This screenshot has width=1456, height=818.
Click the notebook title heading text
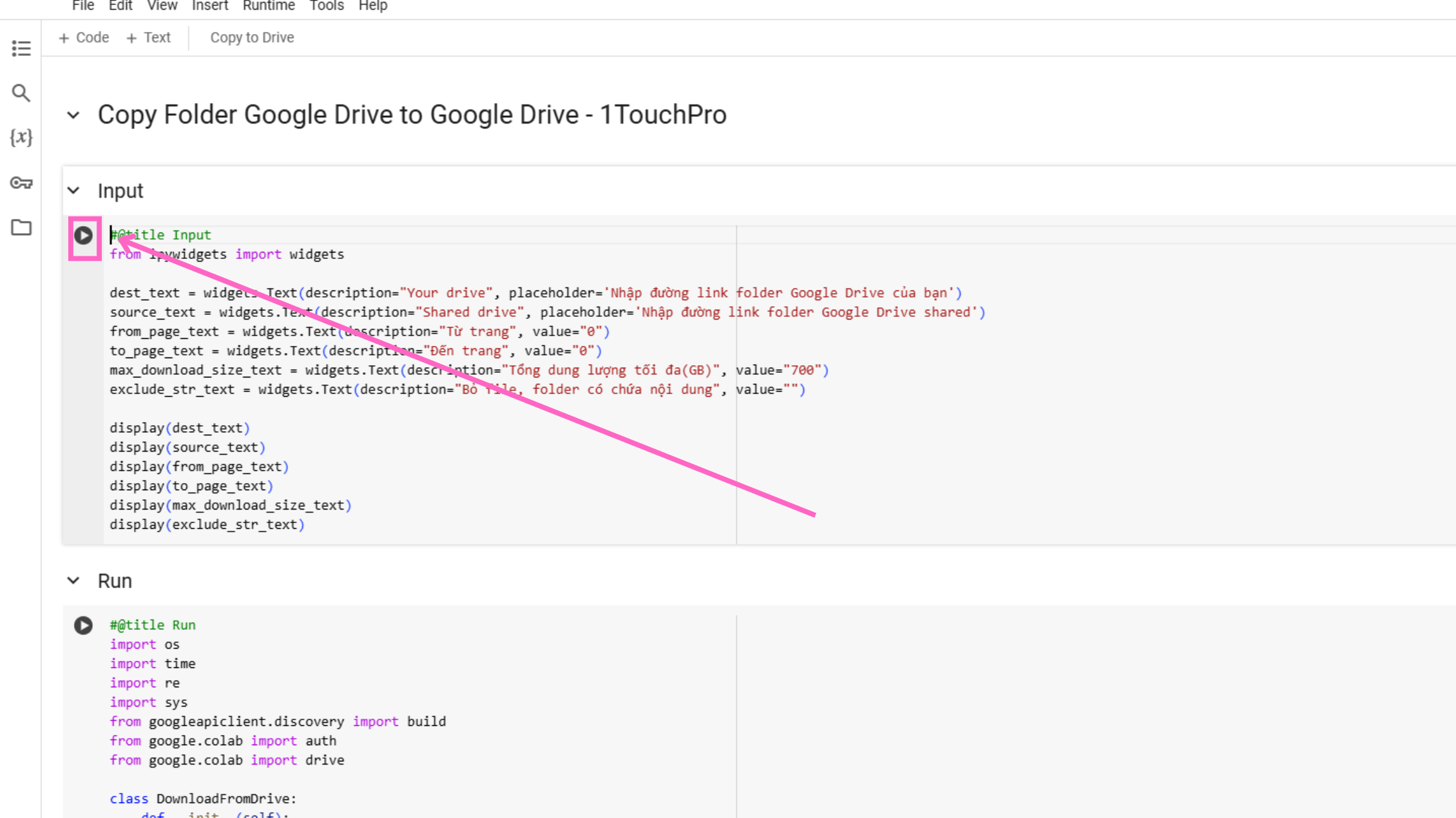(412, 115)
